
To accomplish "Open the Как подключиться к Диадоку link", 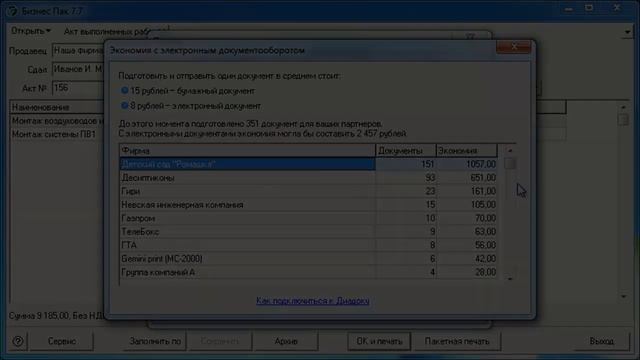I will pos(313,301).
